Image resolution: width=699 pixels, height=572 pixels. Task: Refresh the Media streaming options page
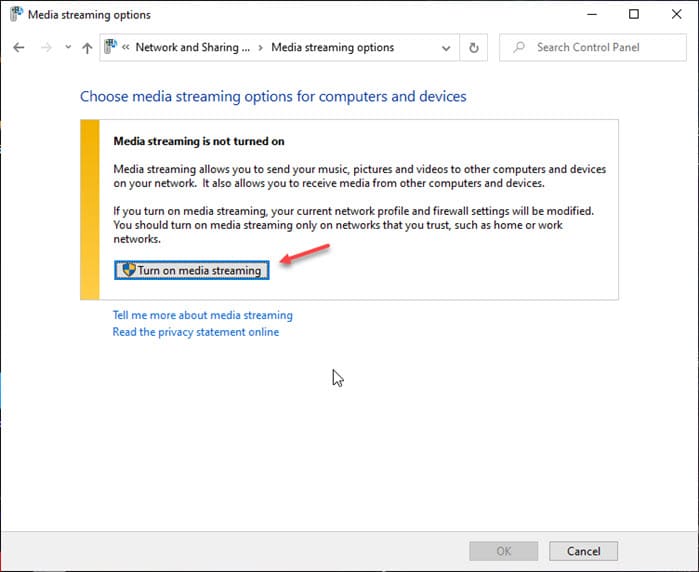tap(473, 47)
